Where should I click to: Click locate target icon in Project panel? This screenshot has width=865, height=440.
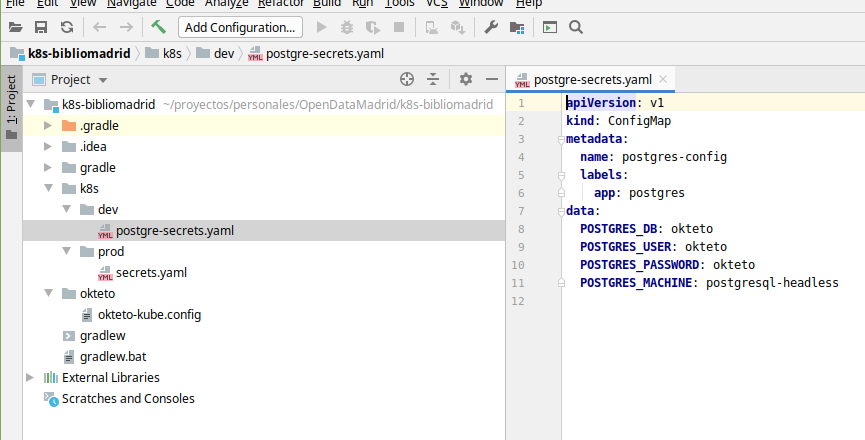pos(407,79)
